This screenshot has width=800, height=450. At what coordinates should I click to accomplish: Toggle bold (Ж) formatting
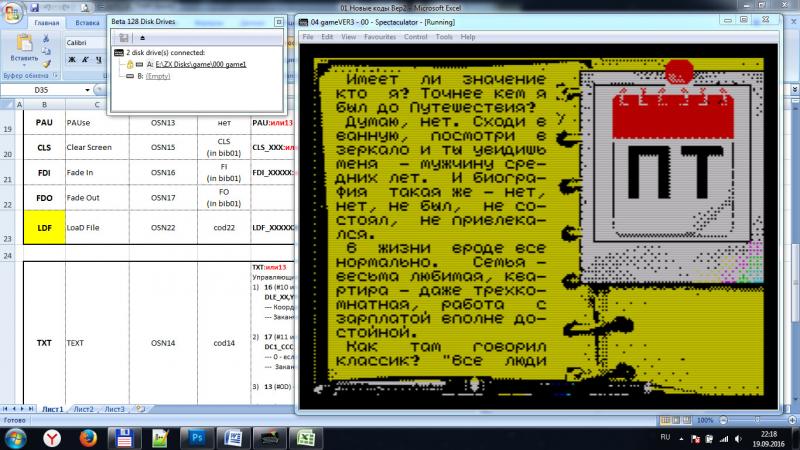[72, 60]
